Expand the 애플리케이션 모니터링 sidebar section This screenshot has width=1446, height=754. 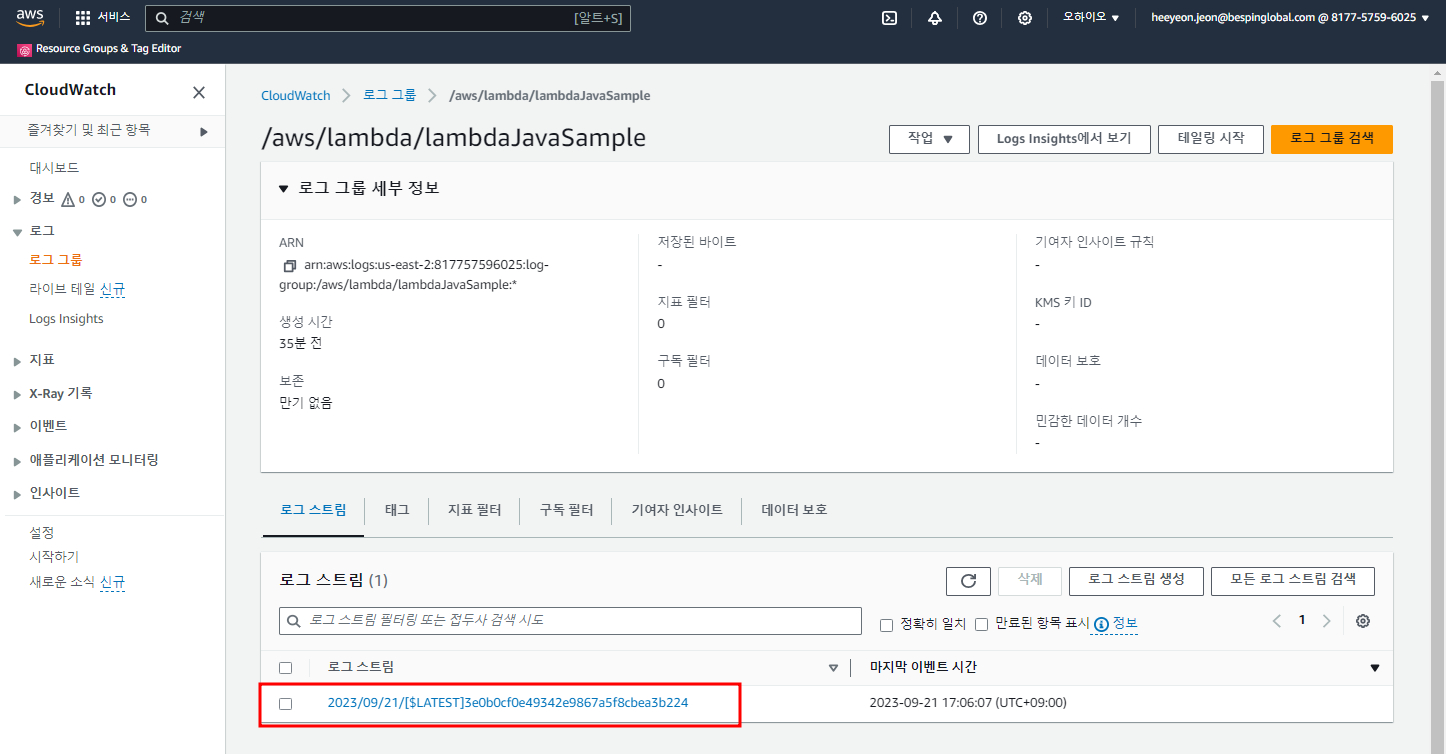coord(17,462)
